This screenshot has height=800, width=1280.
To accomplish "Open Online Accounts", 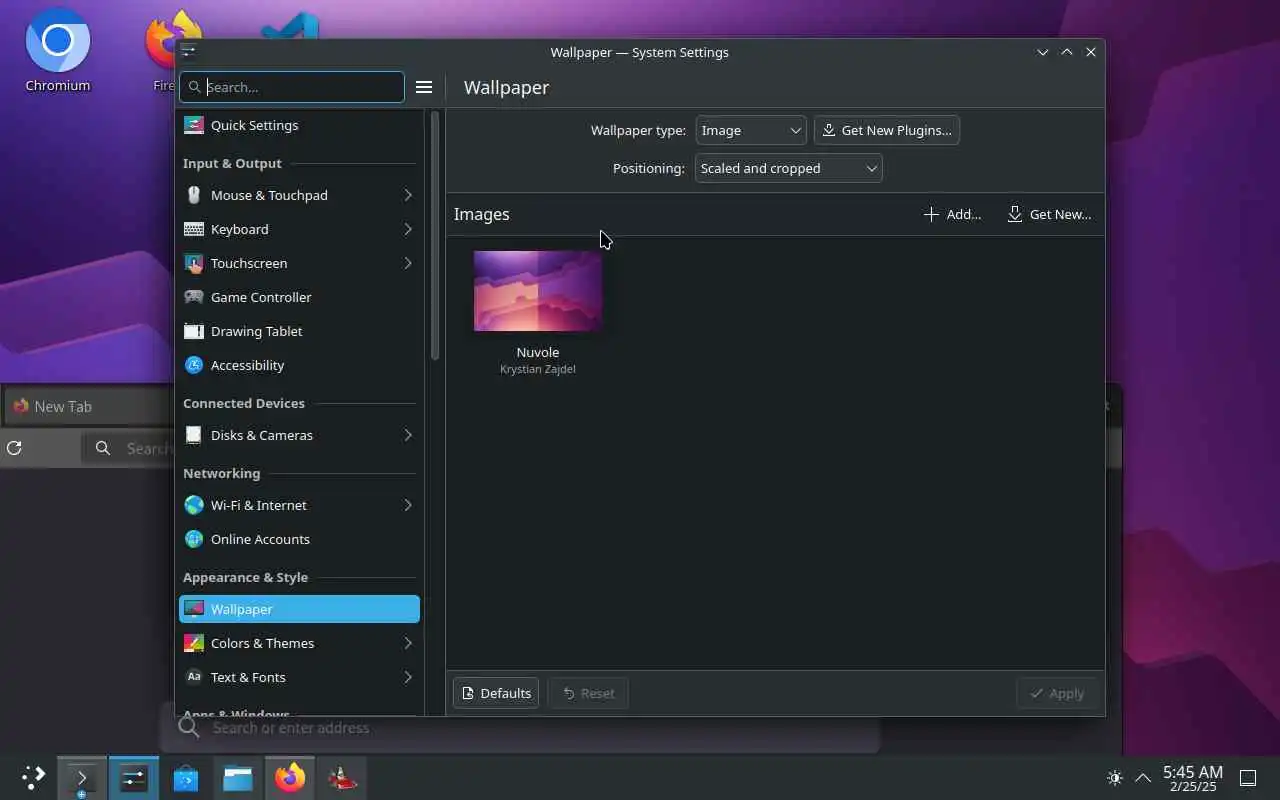I will point(299,539).
